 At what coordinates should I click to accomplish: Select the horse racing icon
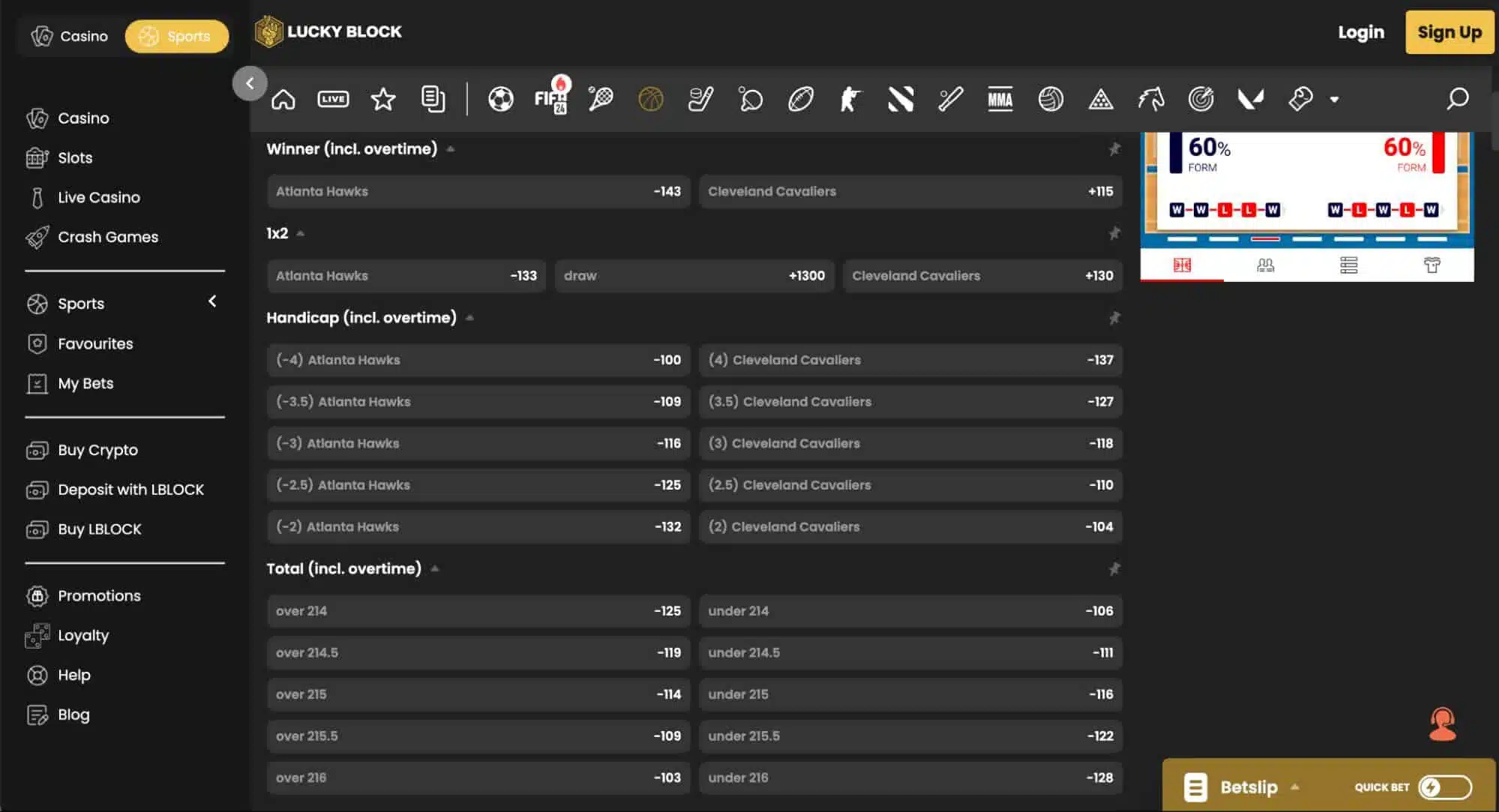coord(1151,99)
